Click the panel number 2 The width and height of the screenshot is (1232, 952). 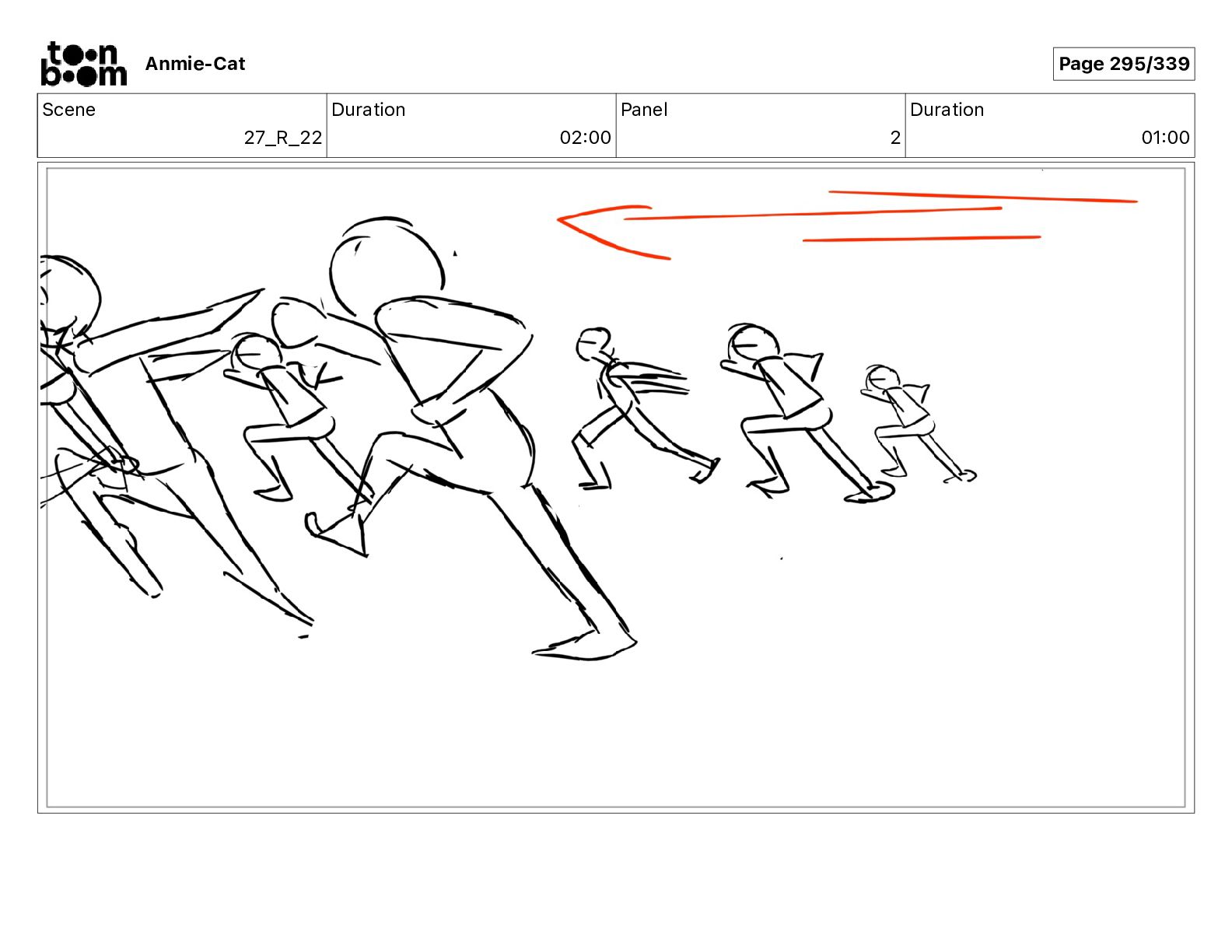(895, 138)
